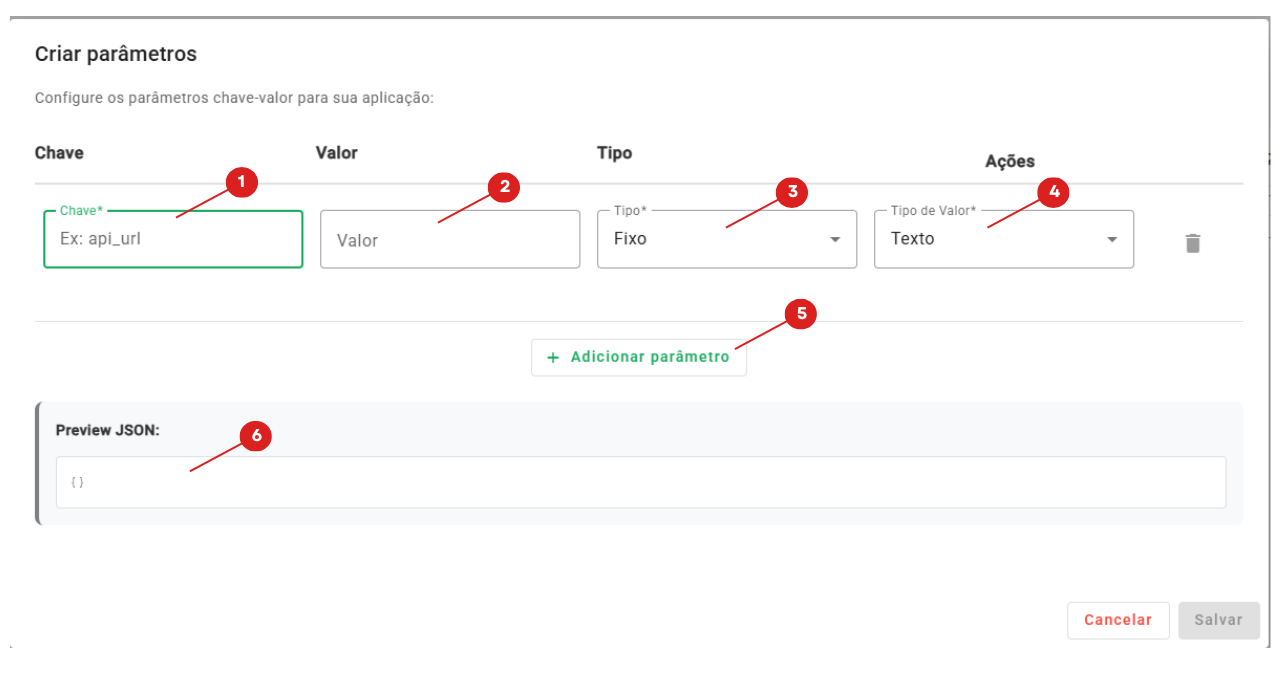Click red annotation marker number 4
Viewport: 1280px width, 681px height.
click(1053, 193)
